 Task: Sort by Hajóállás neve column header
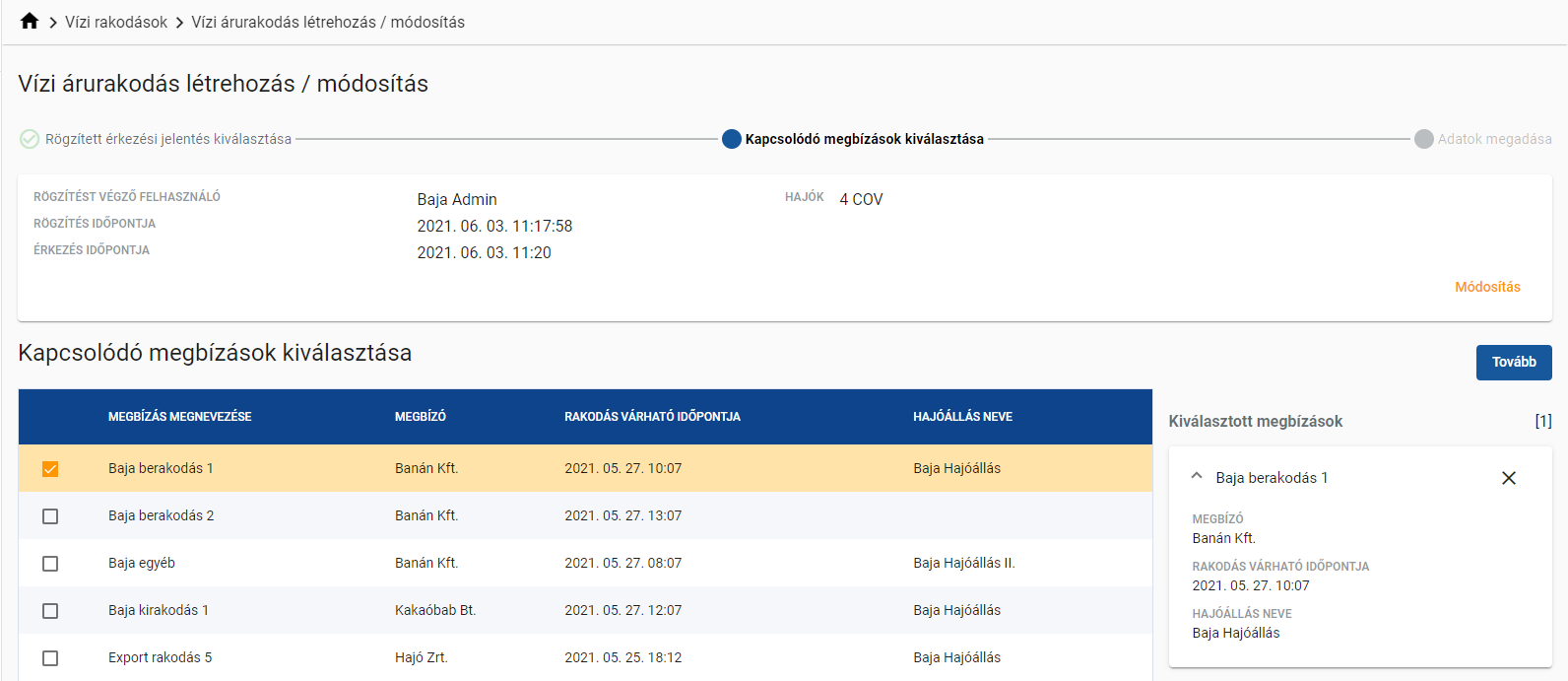point(962,417)
